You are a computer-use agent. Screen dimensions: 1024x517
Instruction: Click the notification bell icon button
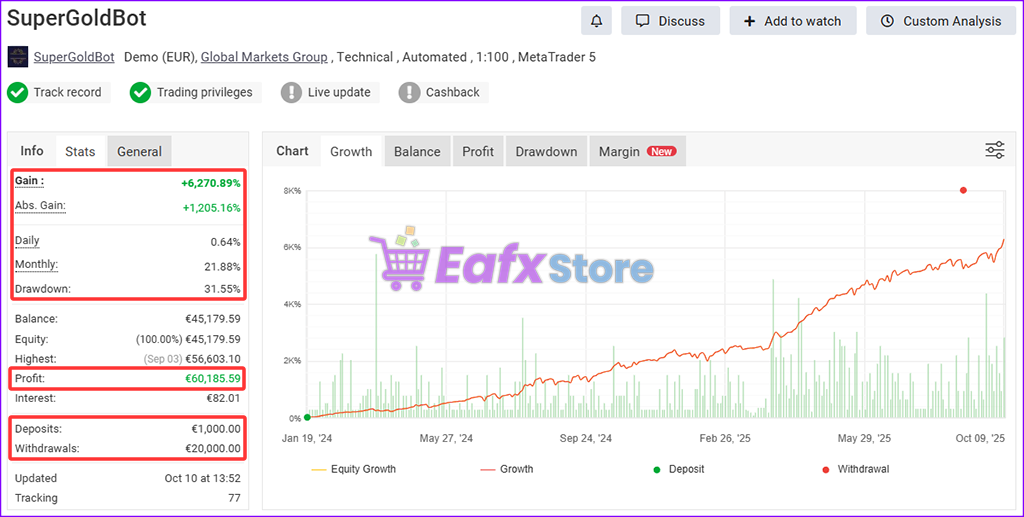point(596,21)
